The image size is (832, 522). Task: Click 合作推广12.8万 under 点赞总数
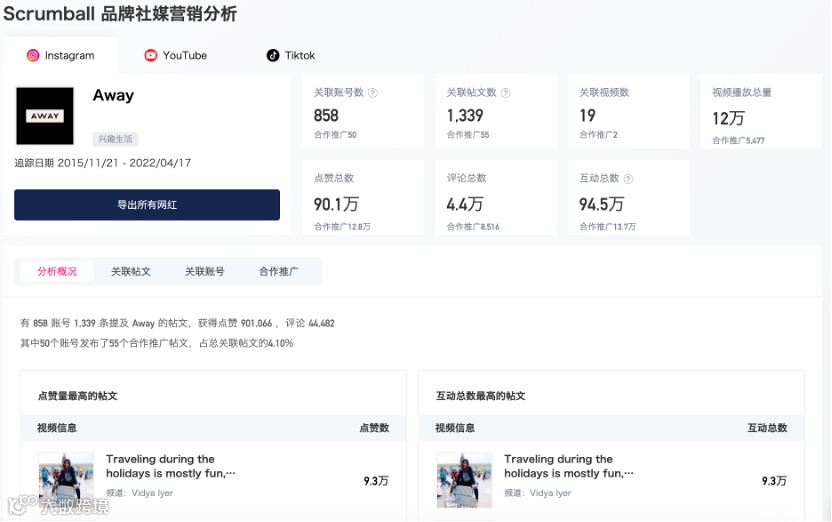(x=342, y=227)
